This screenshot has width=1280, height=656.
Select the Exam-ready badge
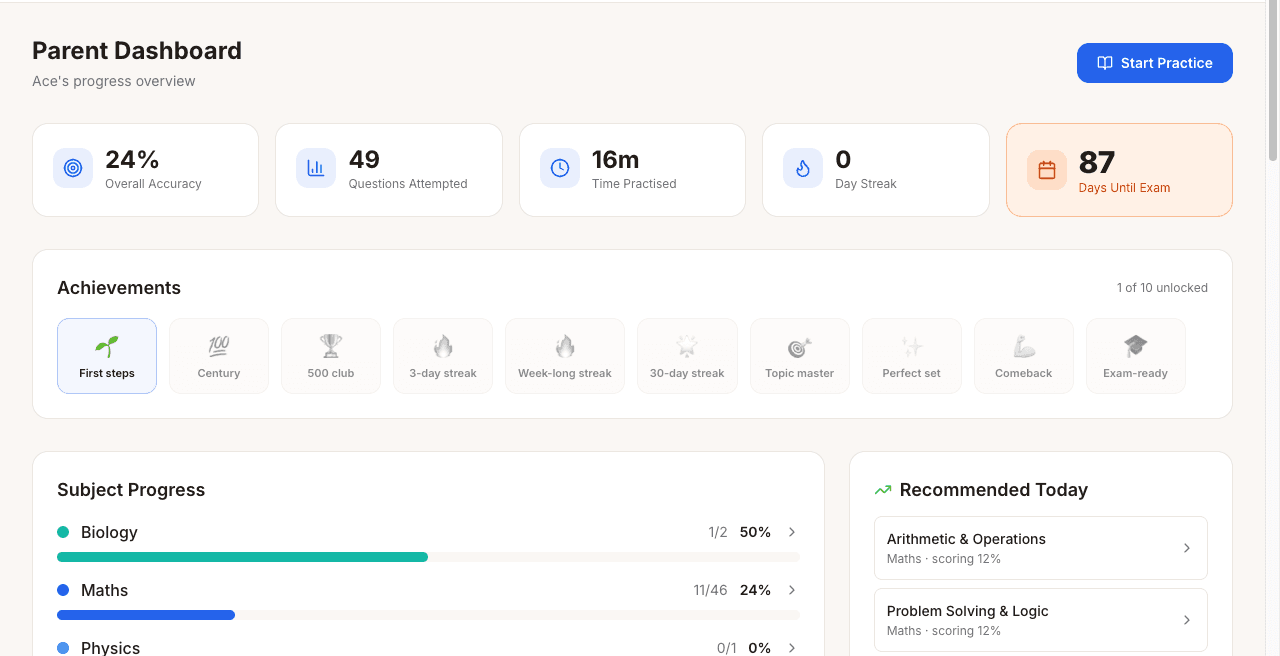coord(1136,356)
